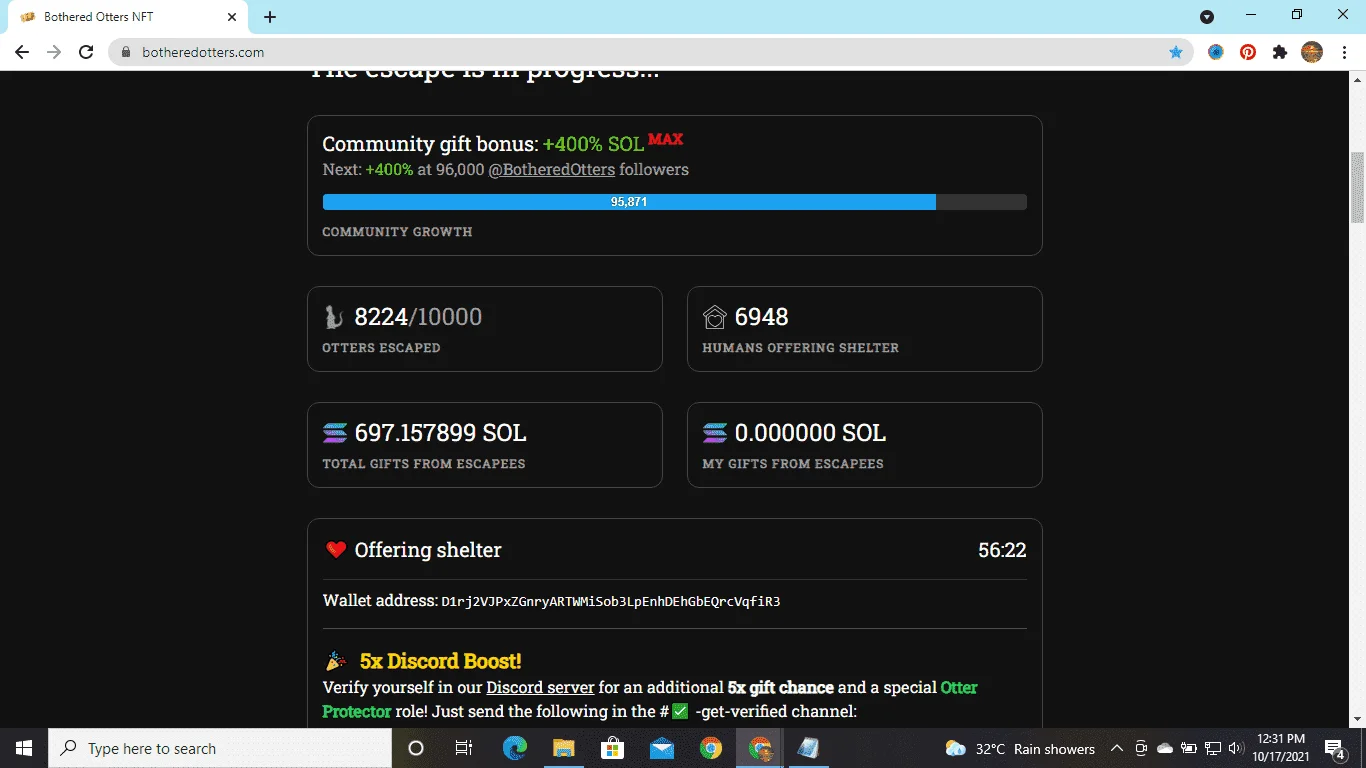
Task: Click the green Otter Protector role text
Action: tap(650, 700)
